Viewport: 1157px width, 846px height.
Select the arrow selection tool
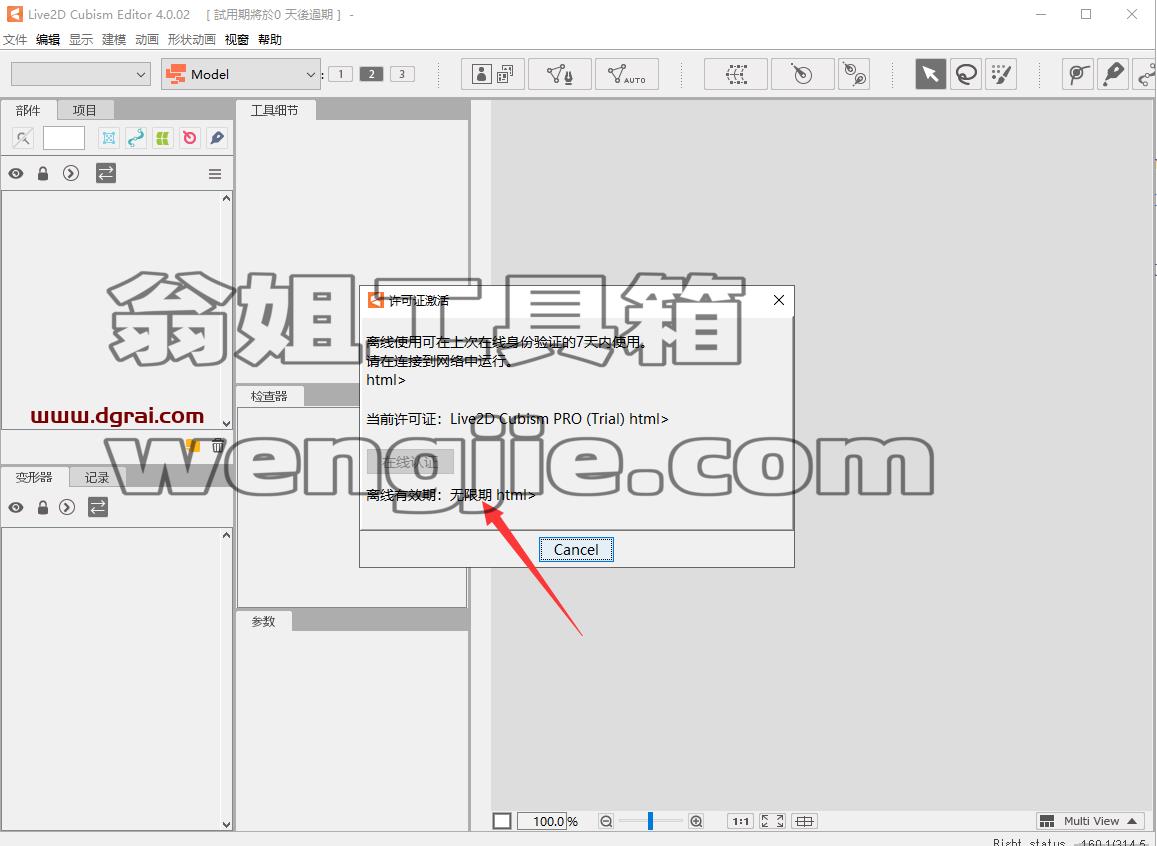point(930,74)
